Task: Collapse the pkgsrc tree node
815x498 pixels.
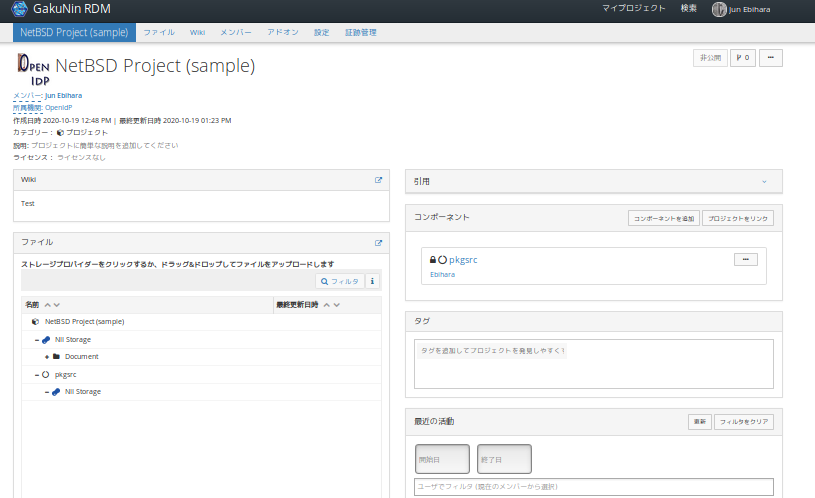Action: [37, 375]
